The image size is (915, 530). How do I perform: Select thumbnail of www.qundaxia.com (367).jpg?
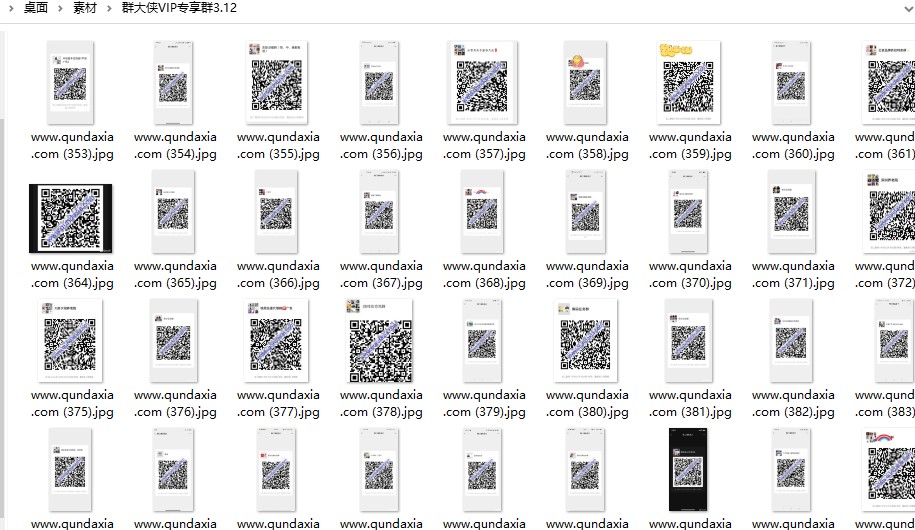click(x=379, y=211)
